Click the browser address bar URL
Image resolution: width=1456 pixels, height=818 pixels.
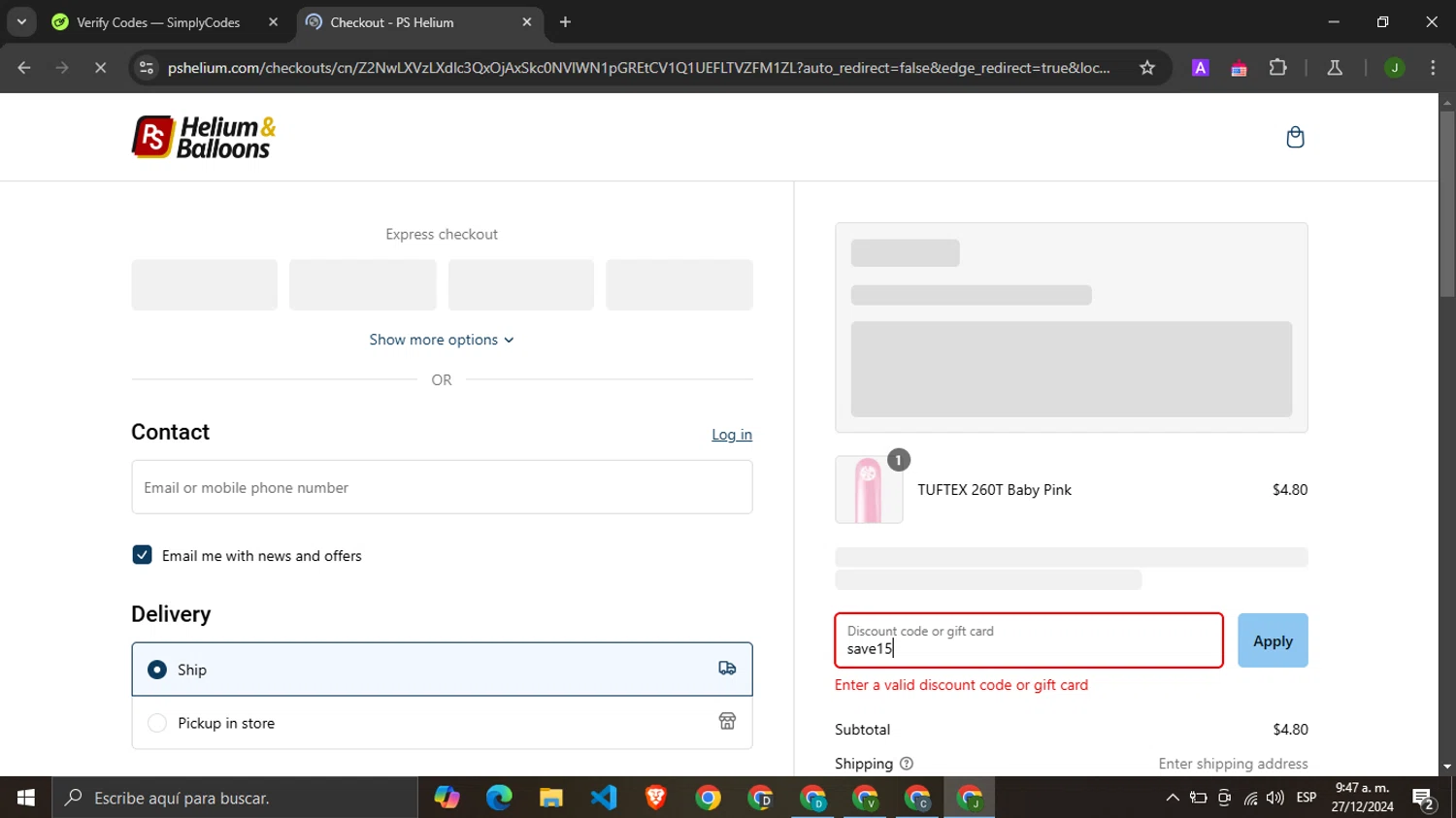(639, 68)
